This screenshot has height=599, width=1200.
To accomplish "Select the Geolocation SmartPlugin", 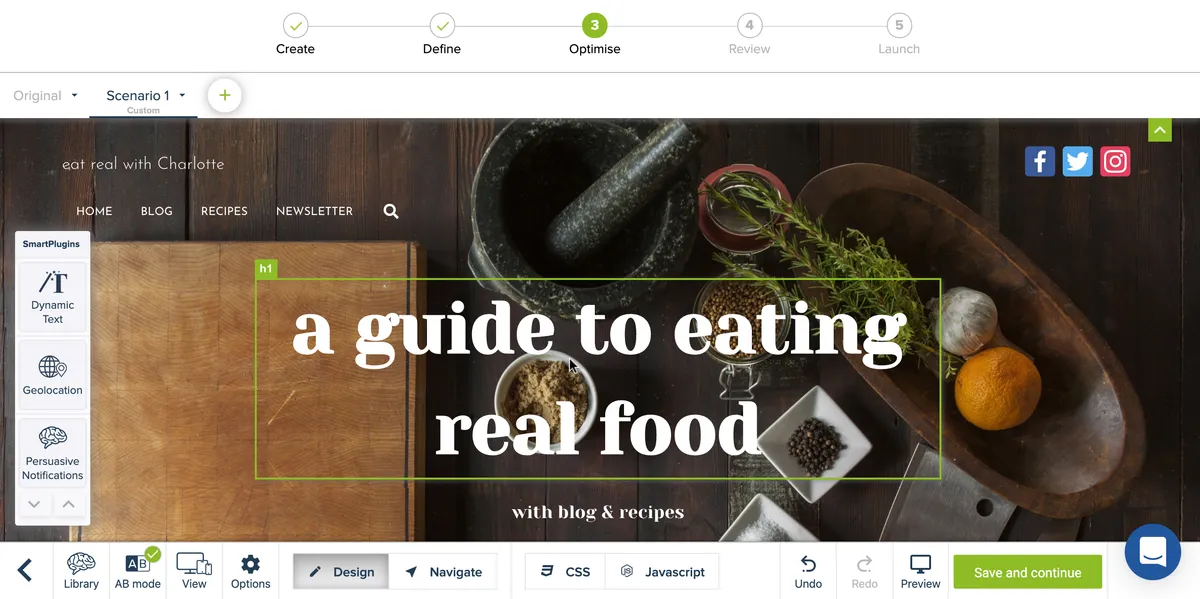I will [52, 374].
